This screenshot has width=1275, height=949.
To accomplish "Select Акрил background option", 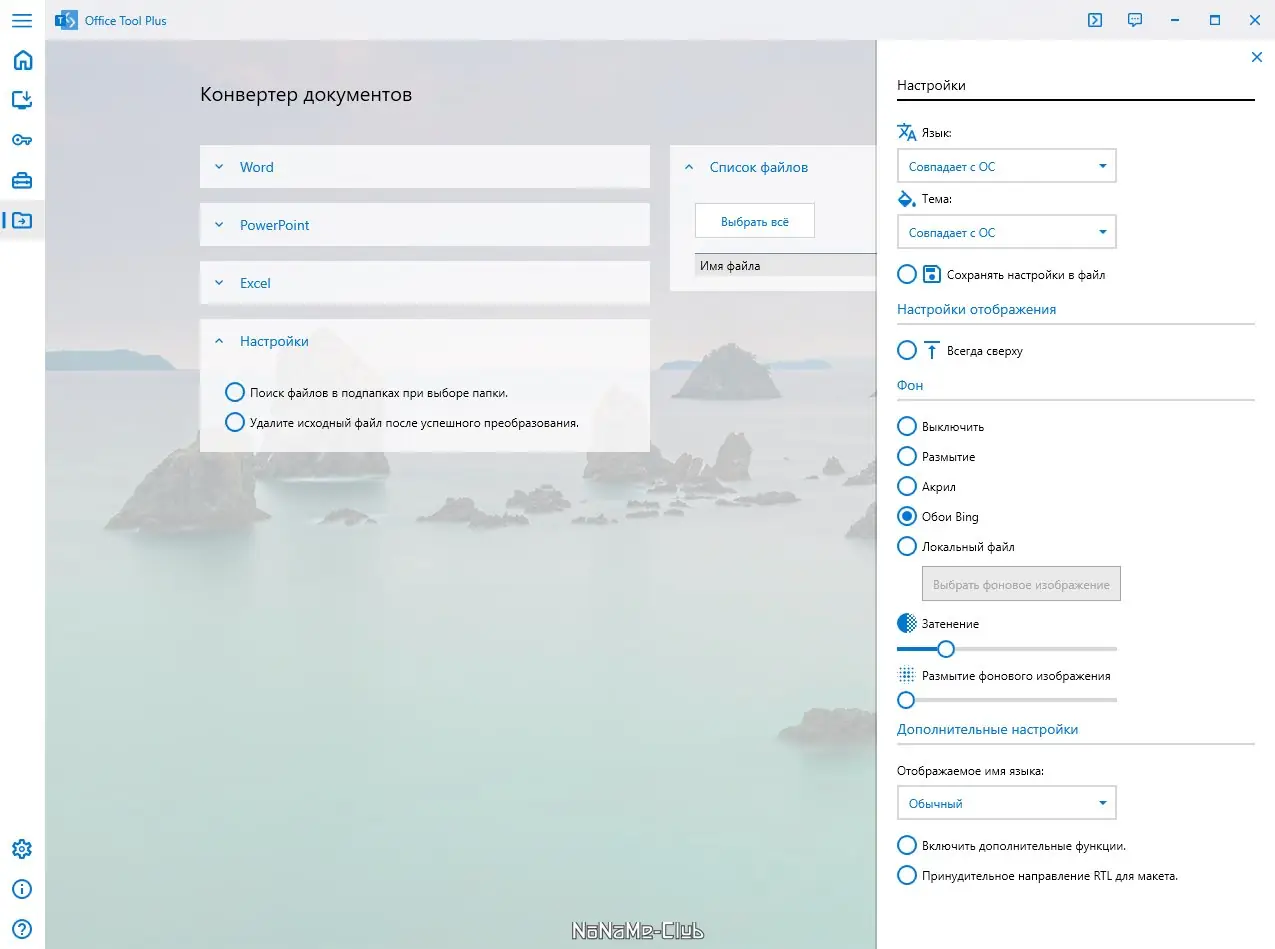I will [927, 486].
